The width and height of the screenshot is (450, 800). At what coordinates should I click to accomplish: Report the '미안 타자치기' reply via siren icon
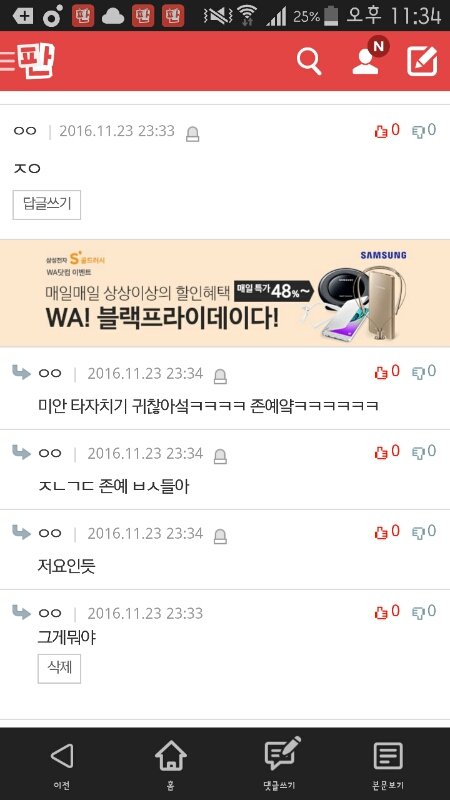[x=220, y=376]
